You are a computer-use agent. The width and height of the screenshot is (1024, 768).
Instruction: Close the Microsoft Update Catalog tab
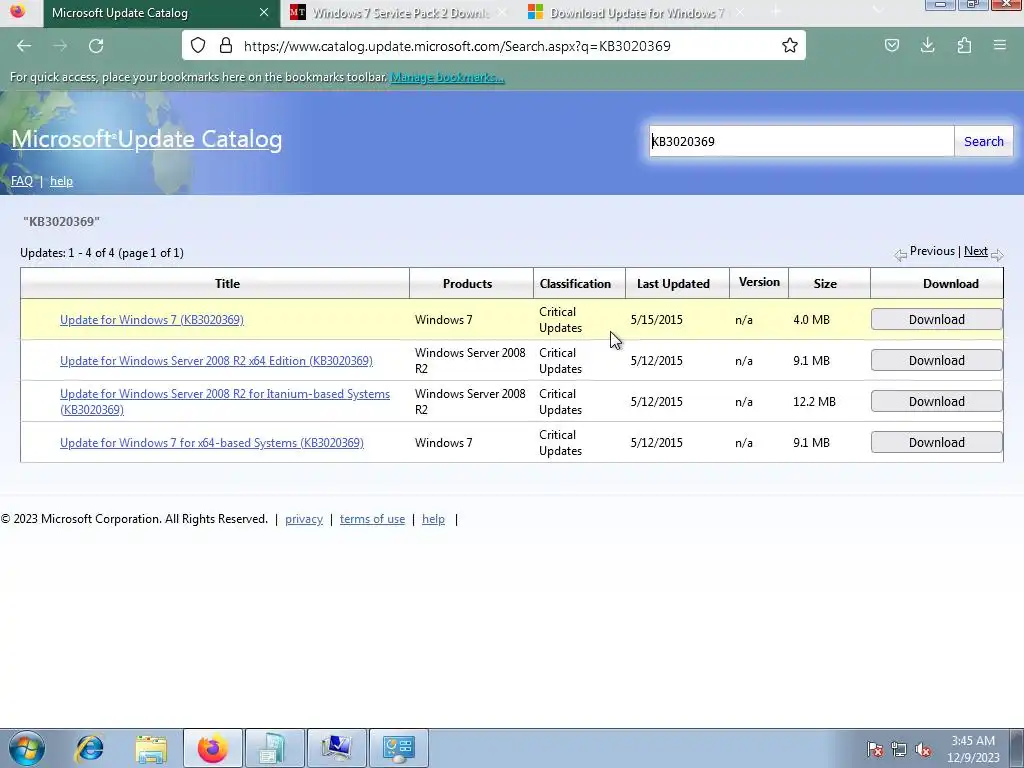264,12
